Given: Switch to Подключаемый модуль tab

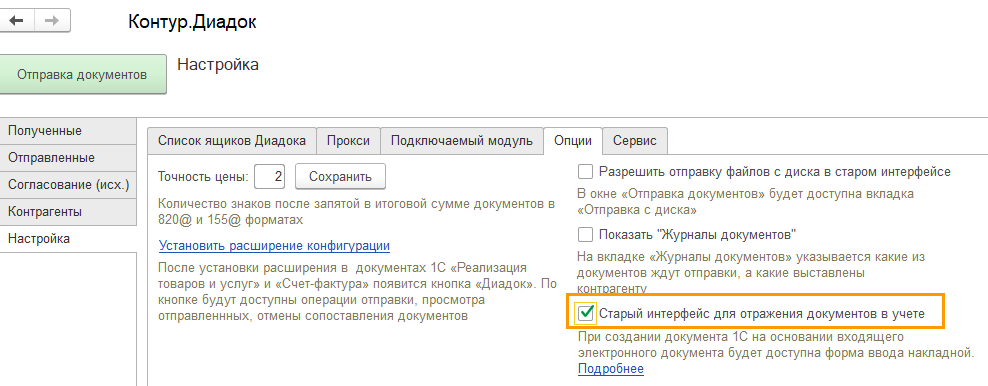Looking at the screenshot, I should 462,140.
